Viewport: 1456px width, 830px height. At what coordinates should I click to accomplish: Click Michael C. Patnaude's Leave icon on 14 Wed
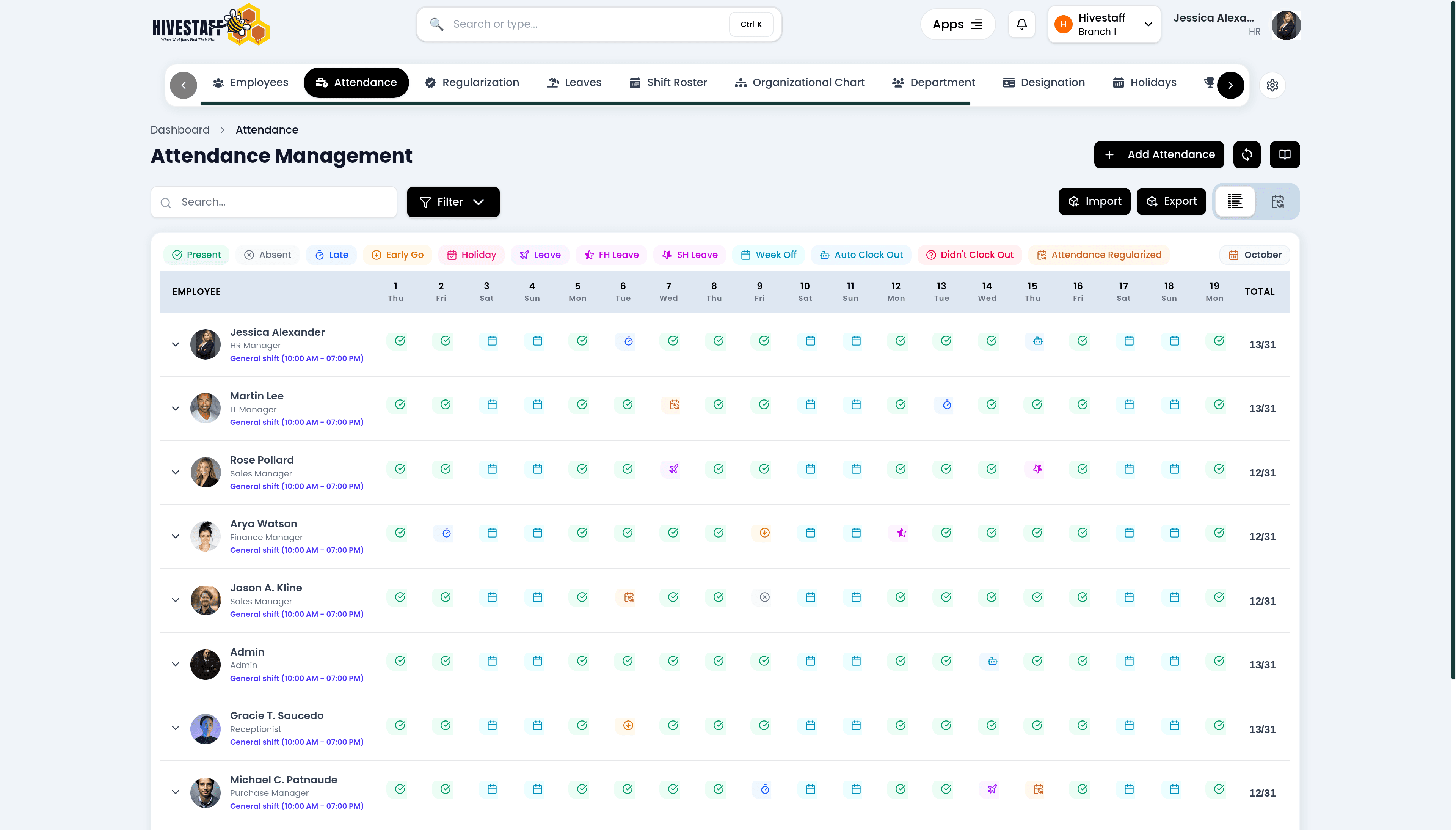pos(992,789)
